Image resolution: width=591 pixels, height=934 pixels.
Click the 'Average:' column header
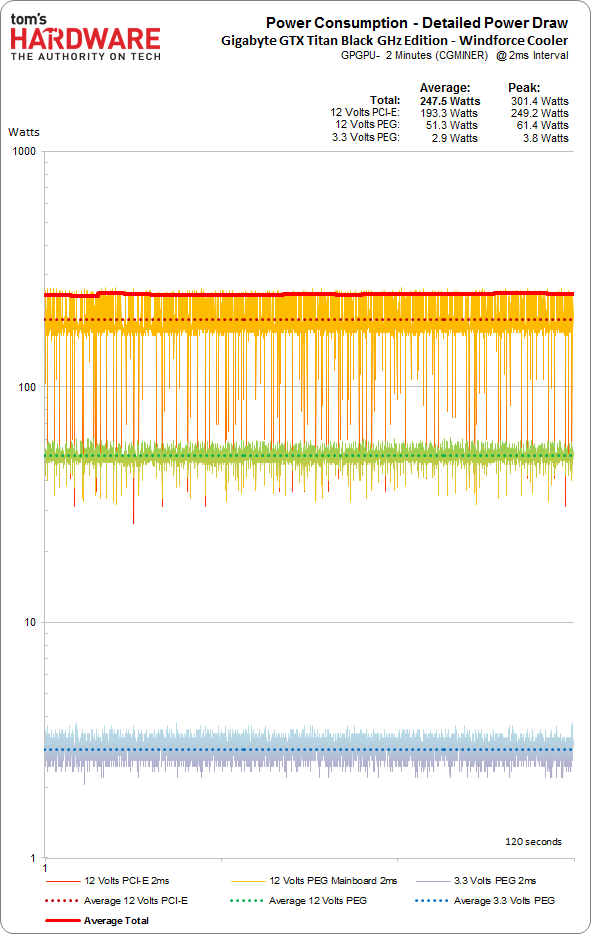tap(445, 88)
